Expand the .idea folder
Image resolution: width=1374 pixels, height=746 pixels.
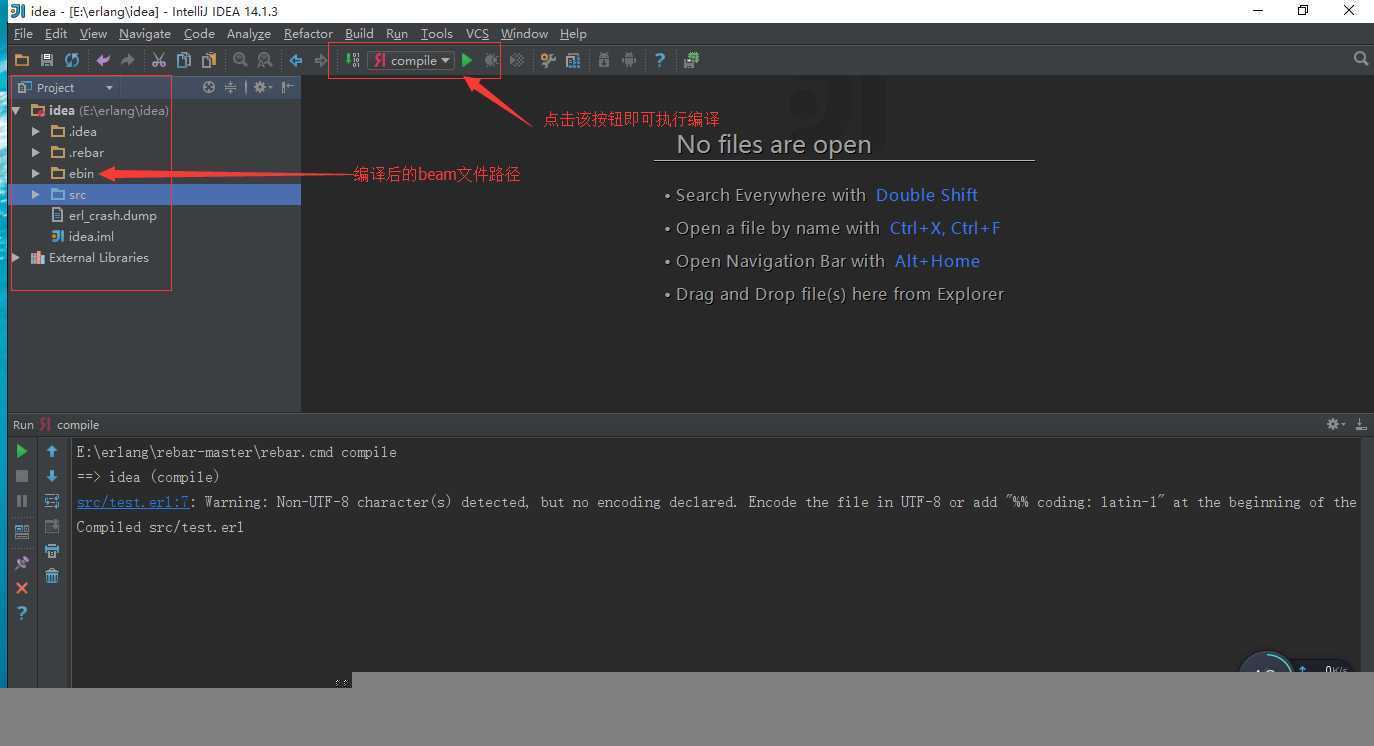point(36,131)
